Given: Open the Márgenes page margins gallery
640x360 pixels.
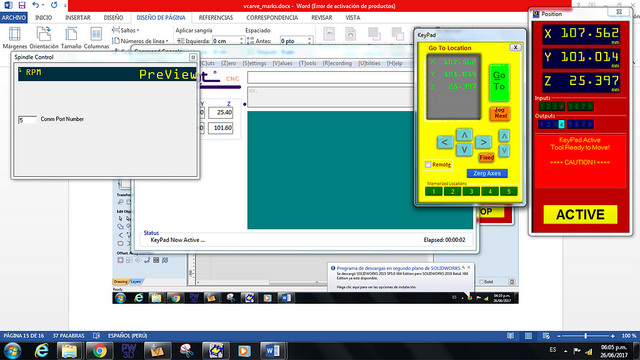Looking at the screenshot, I should (x=15, y=38).
